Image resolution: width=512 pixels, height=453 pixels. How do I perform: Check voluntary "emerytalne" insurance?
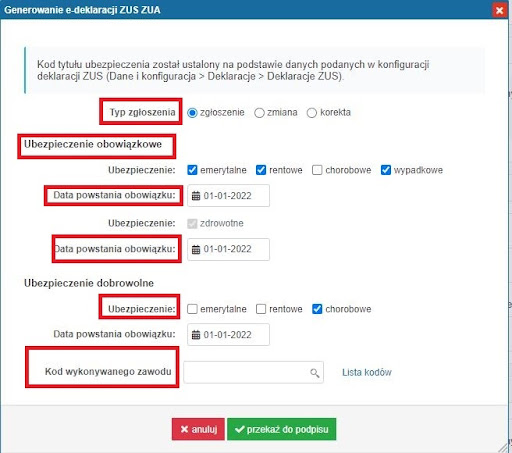coord(192,309)
